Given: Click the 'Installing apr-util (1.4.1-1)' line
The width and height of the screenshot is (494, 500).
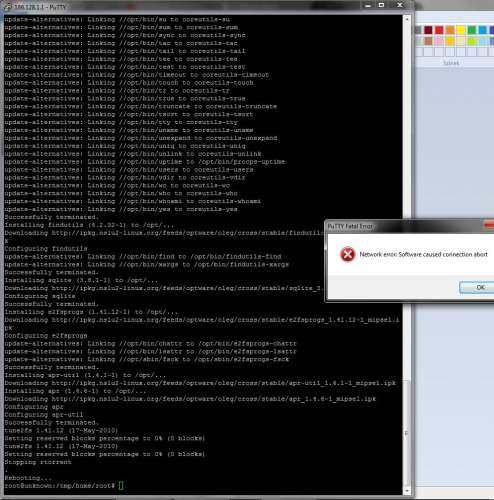Looking at the screenshot, I should [85, 375].
